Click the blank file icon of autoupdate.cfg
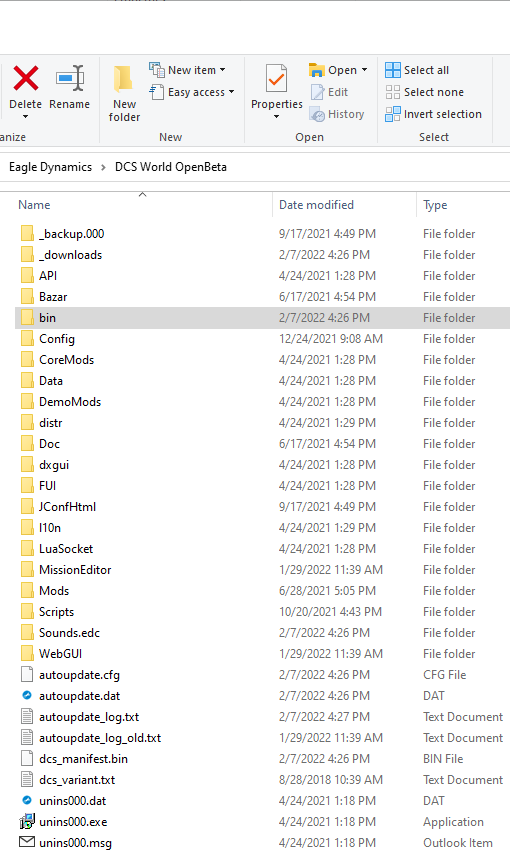Screen dimensions: 510x864 click(x=27, y=674)
